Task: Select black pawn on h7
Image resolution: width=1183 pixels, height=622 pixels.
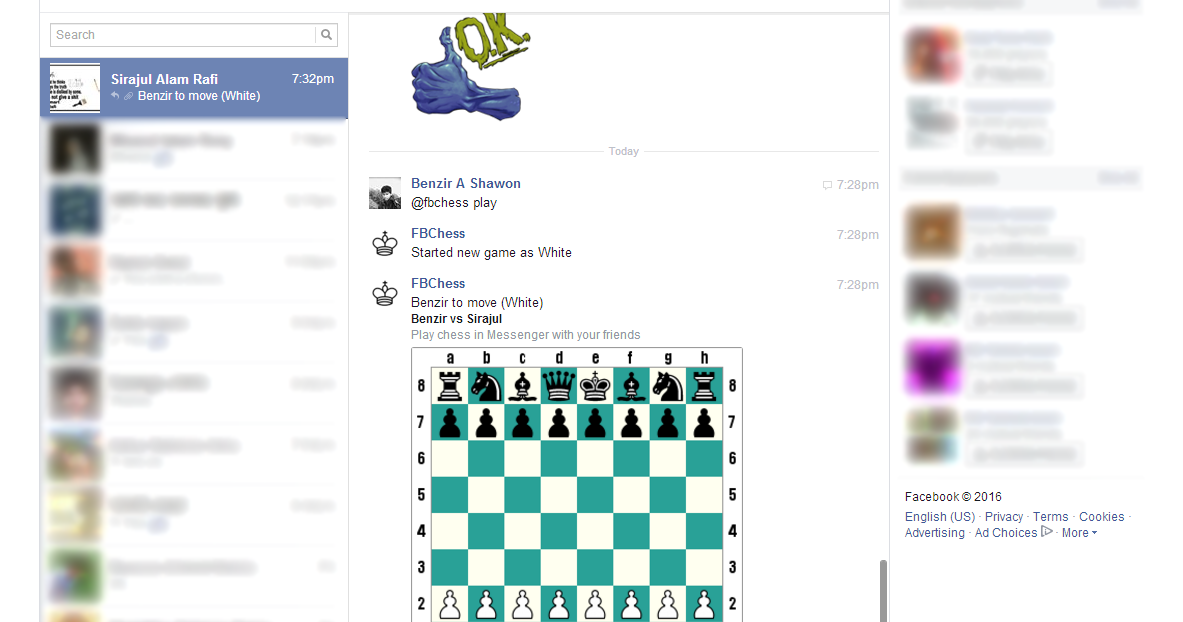Action: coord(703,422)
